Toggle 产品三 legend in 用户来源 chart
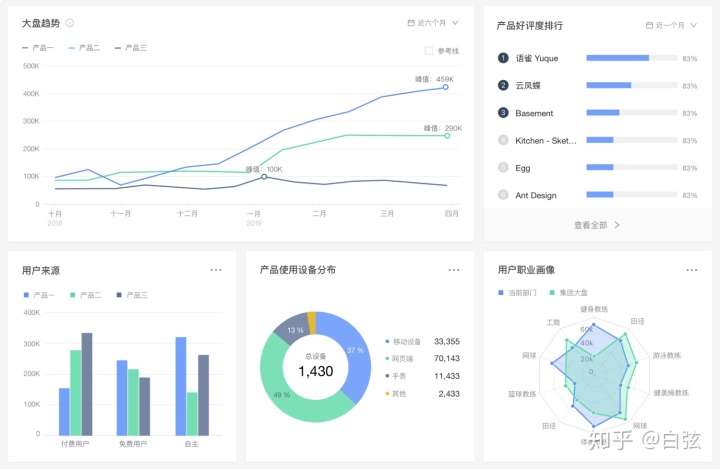This screenshot has height=469, width=720. click(x=132, y=295)
